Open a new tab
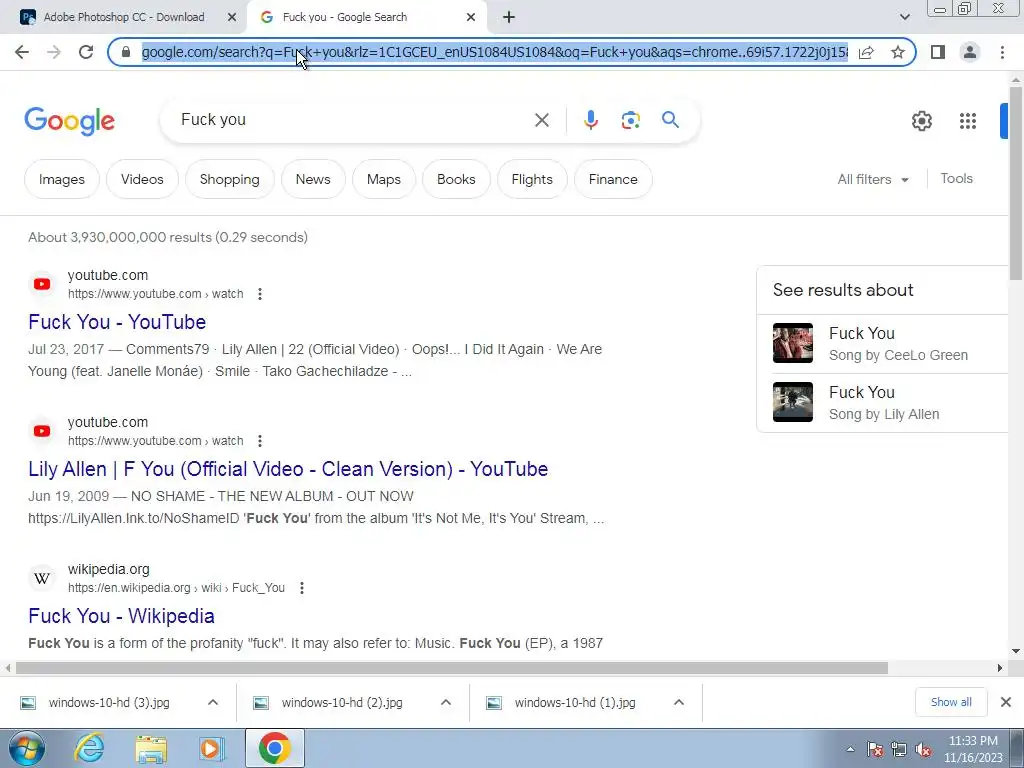The width and height of the screenshot is (1024, 768). coord(509,18)
